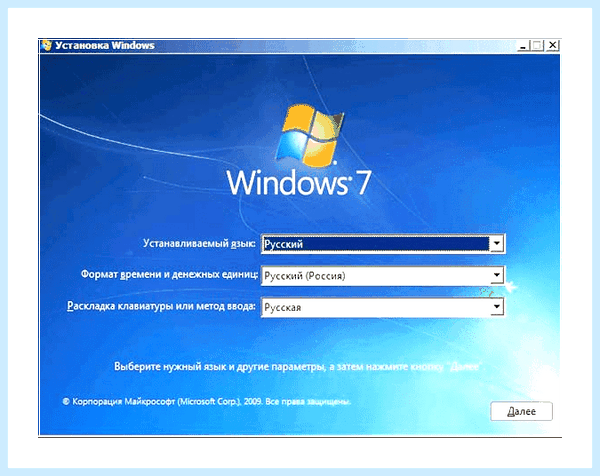Click the Windows setup icon in title bar
Viewport: 600px width, 476px height.
coord(47,45)
